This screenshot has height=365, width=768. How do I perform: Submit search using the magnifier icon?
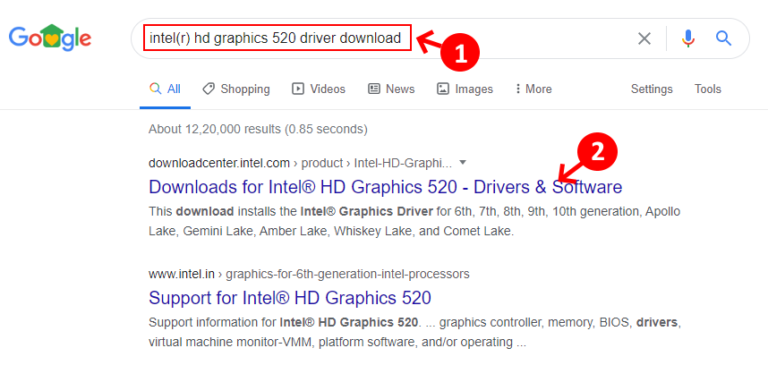click(x=723, y=38)
